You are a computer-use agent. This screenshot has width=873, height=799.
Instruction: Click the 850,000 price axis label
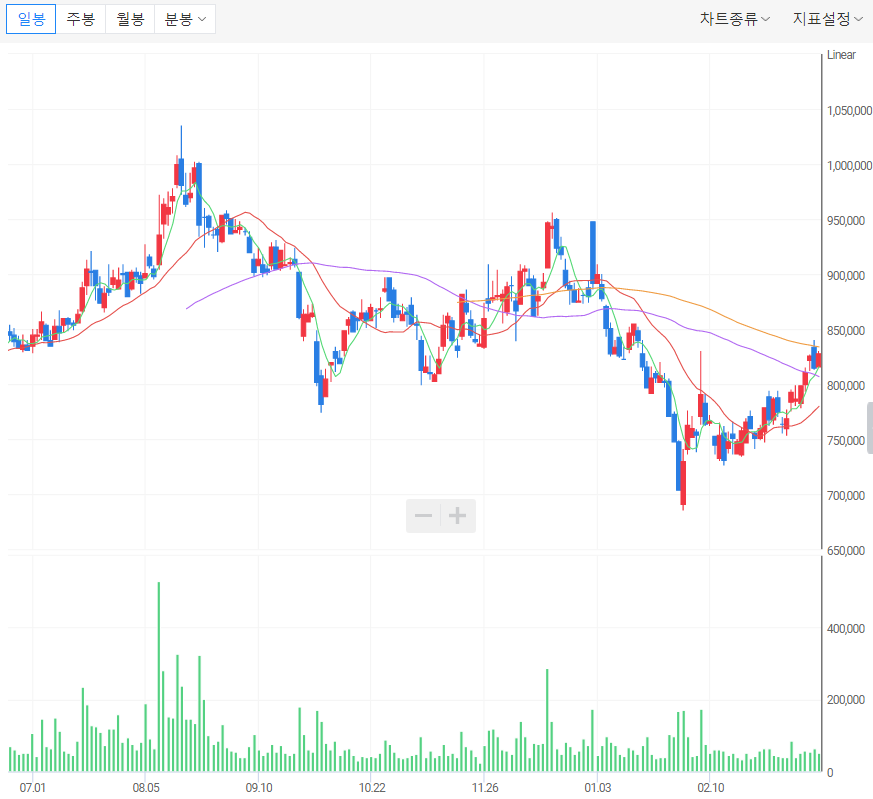(846, 331)
